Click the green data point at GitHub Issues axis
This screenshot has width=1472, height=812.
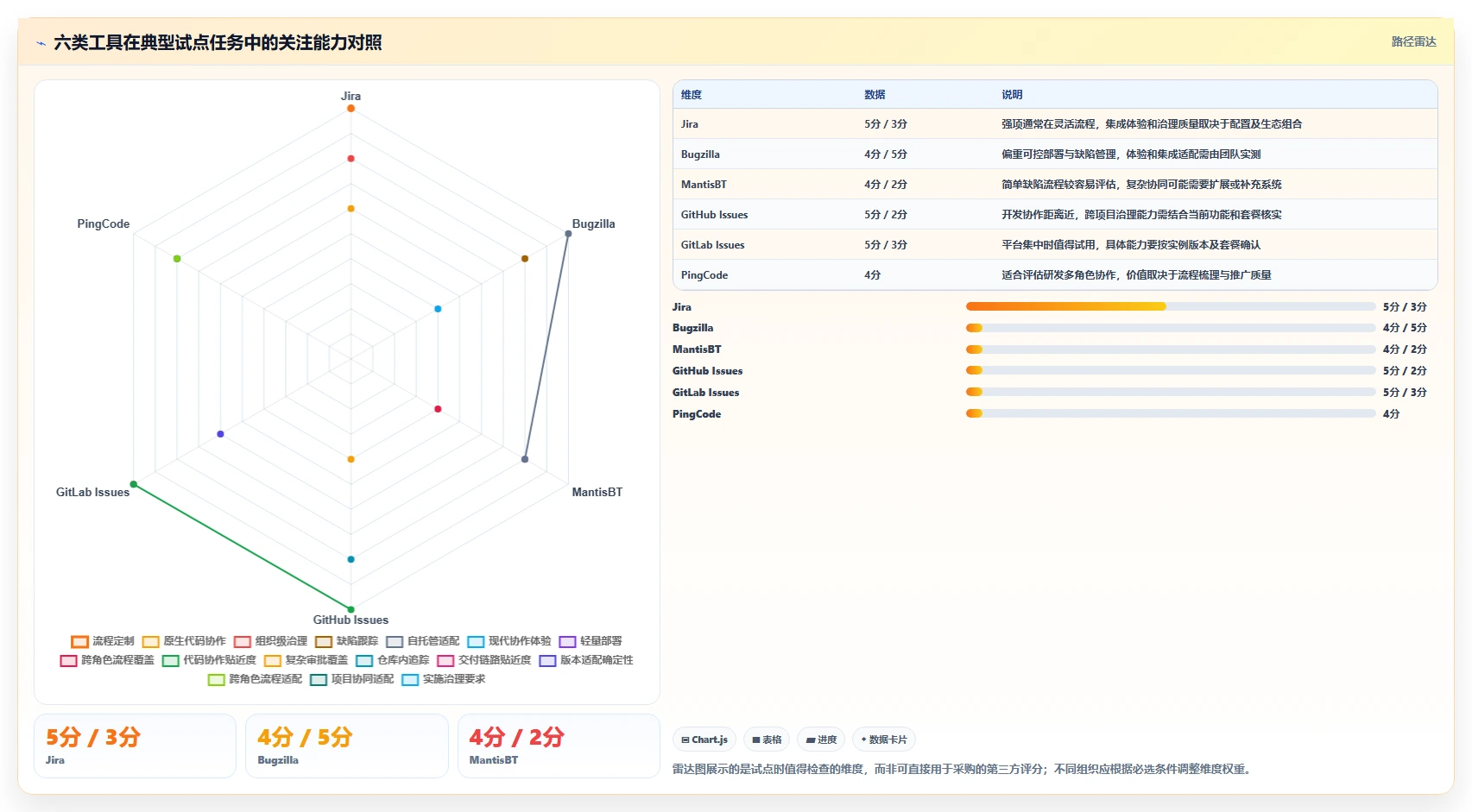(x=351, y=609)
